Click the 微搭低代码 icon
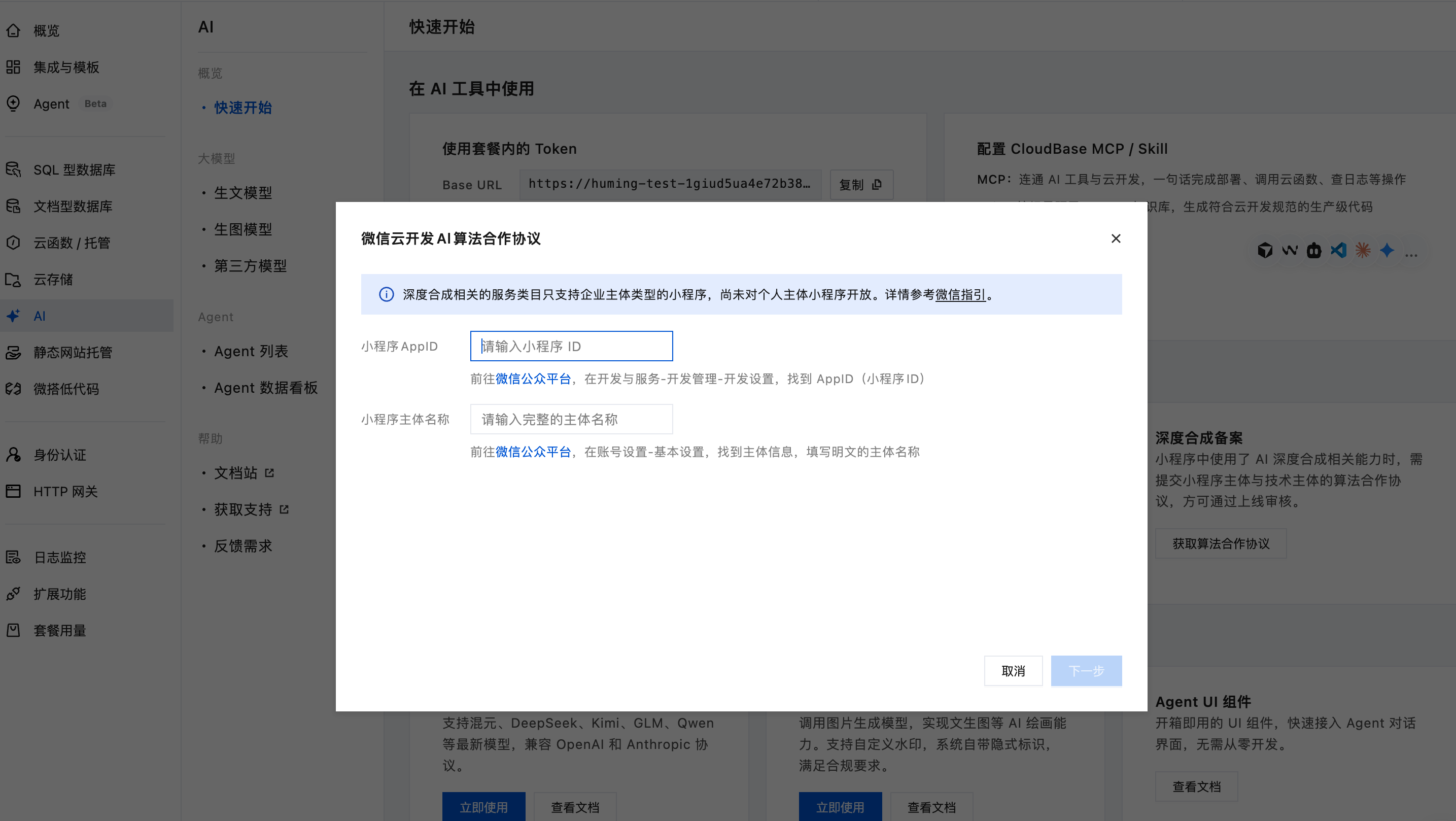 click(14, 389)
